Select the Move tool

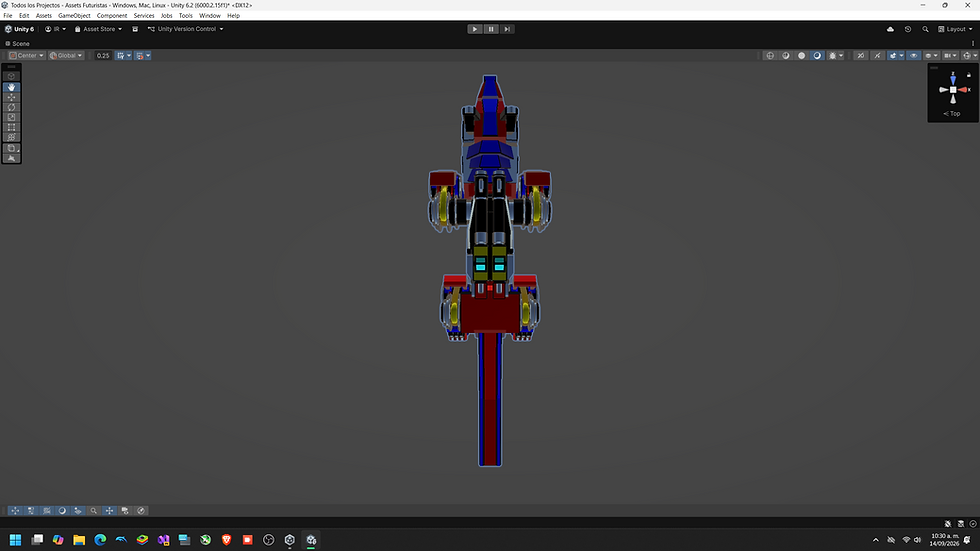coord(11,97)
